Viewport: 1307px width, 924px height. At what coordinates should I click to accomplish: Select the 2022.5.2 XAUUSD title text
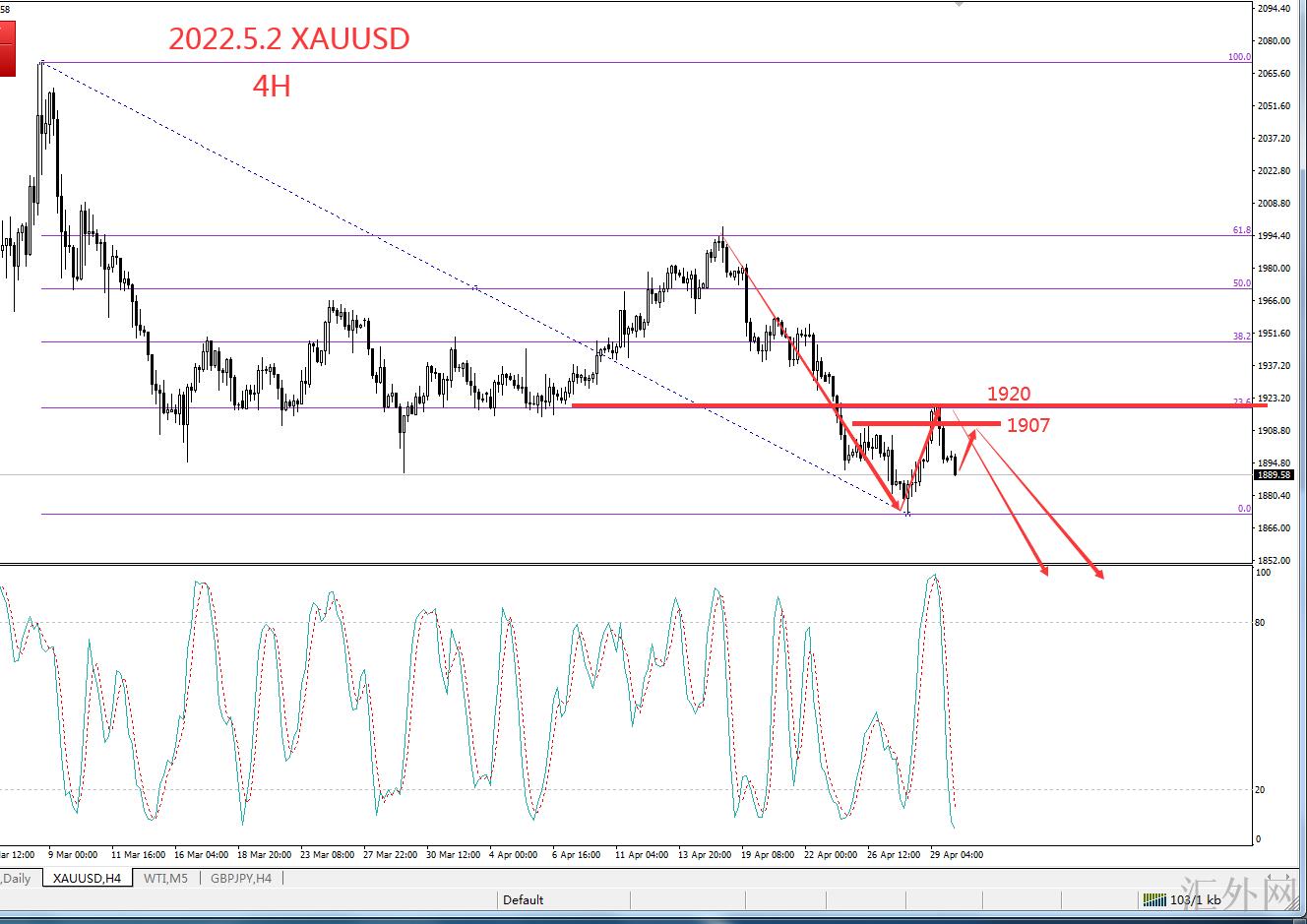click(289, 38)
